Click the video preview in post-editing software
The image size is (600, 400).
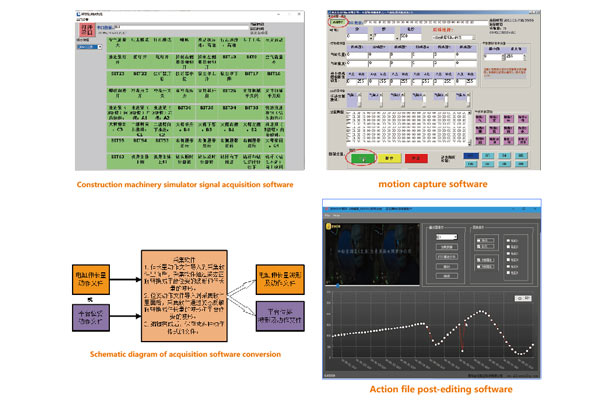coord(372,254)
